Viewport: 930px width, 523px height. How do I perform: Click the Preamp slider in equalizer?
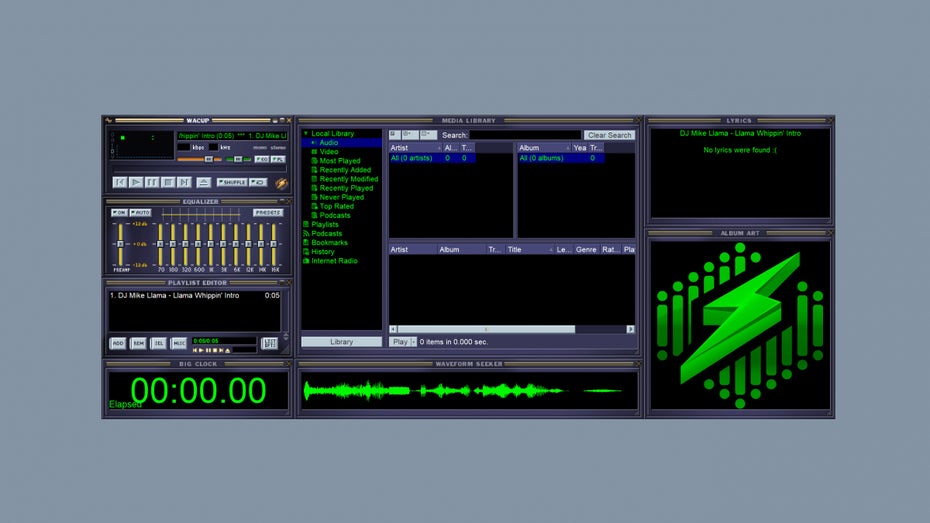pos(119,244)
